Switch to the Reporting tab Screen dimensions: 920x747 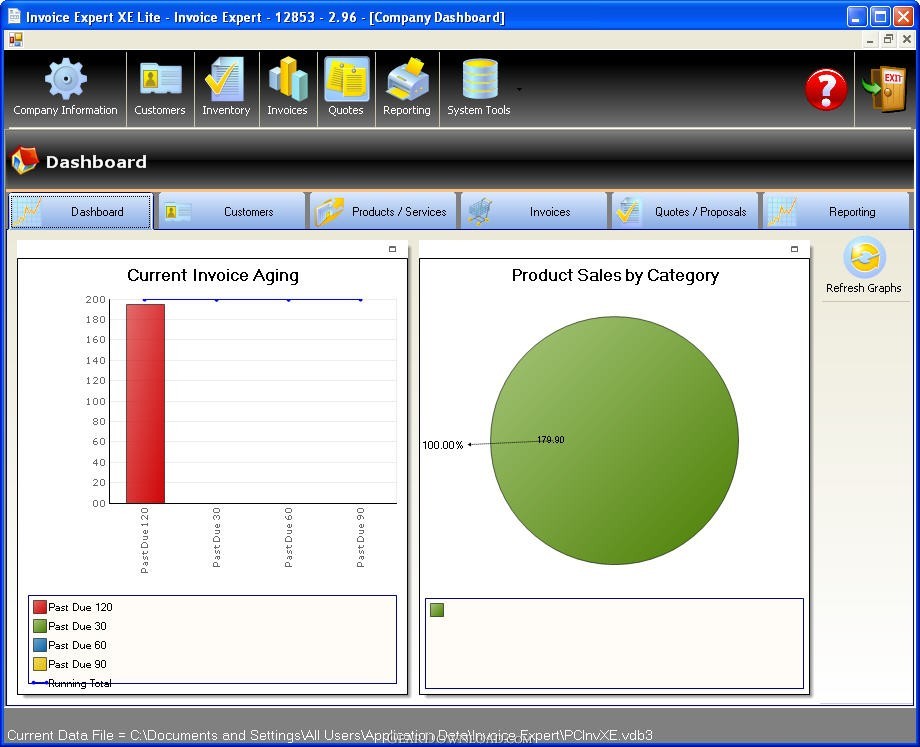click(836, 211)
